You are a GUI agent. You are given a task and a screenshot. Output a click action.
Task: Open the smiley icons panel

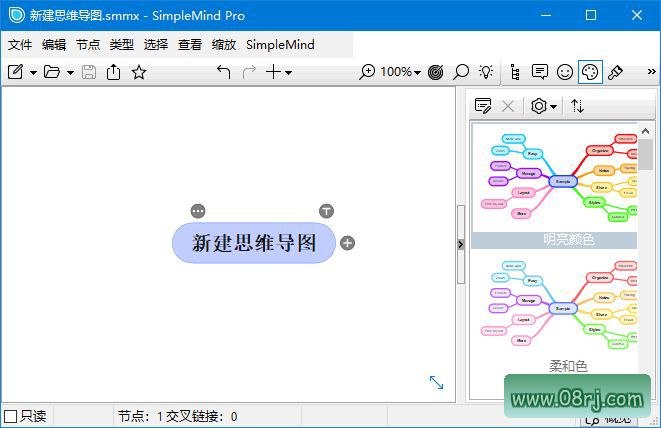click(x=565, y=72)
